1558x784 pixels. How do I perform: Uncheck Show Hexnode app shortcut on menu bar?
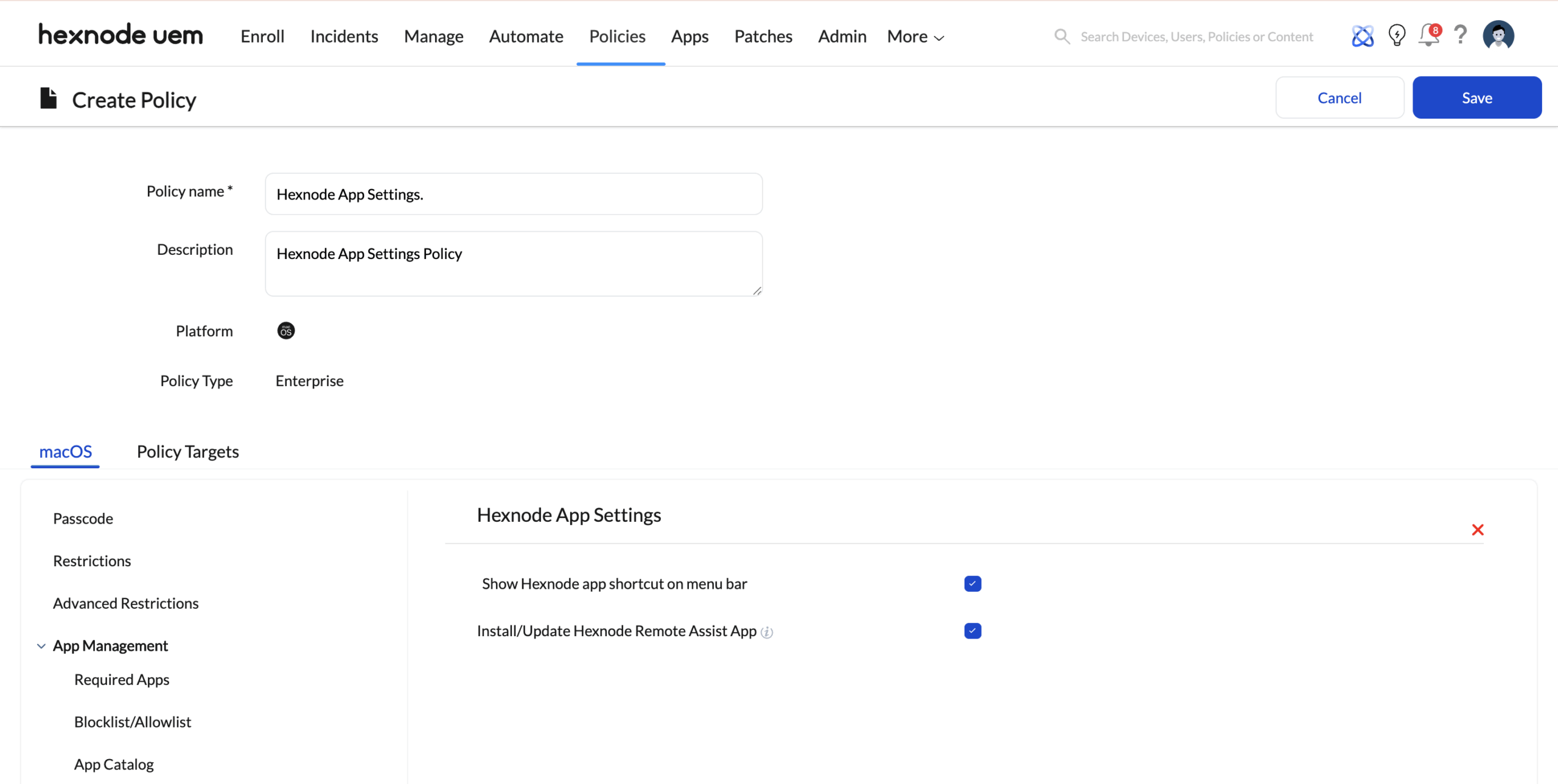click(x=973, y=584)
